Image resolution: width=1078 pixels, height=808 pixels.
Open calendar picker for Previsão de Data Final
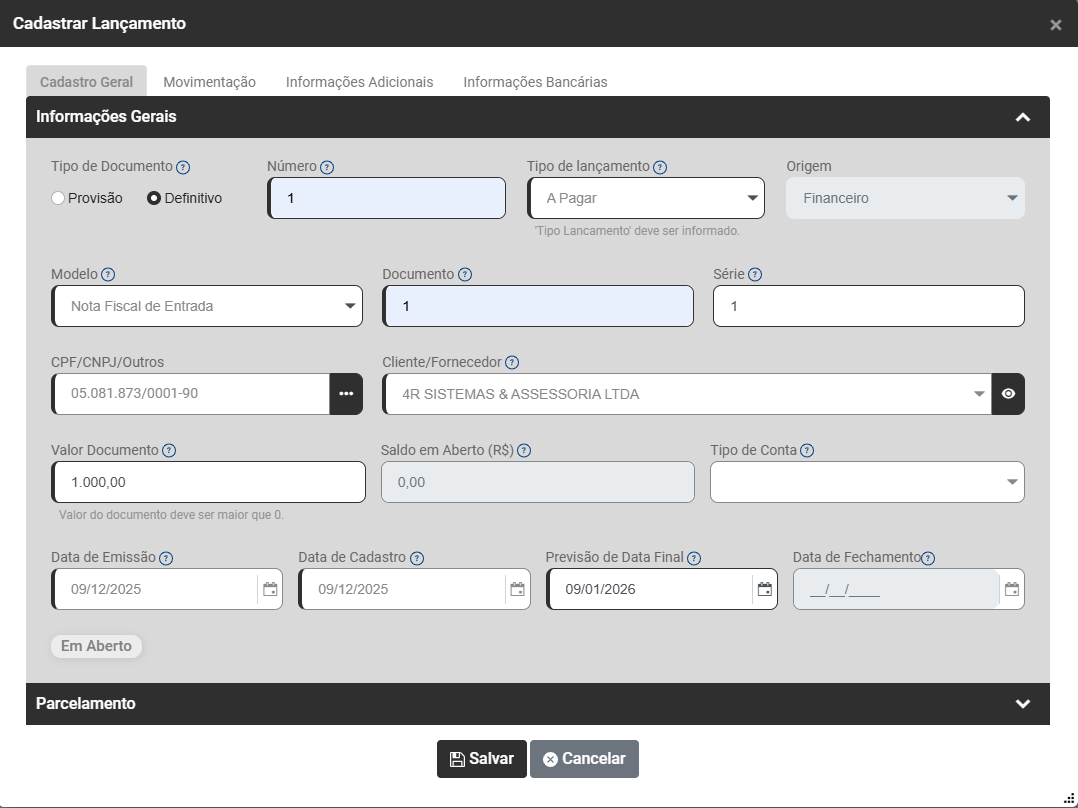click(764, 589)
